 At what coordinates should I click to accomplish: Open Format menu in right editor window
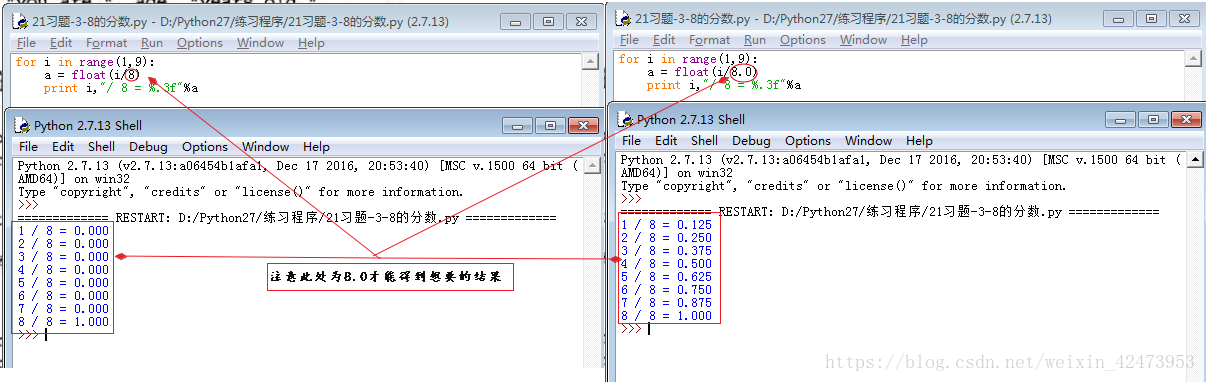709,40
